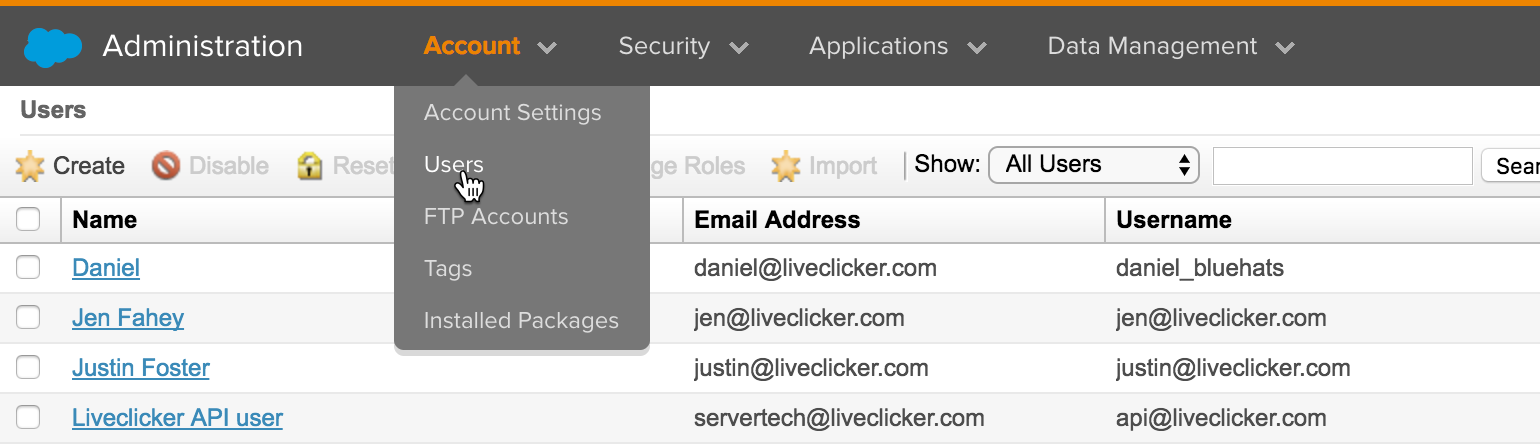Open Installed Packages menu entry
The image size is (1540, 446).
(x=521, y=321)
